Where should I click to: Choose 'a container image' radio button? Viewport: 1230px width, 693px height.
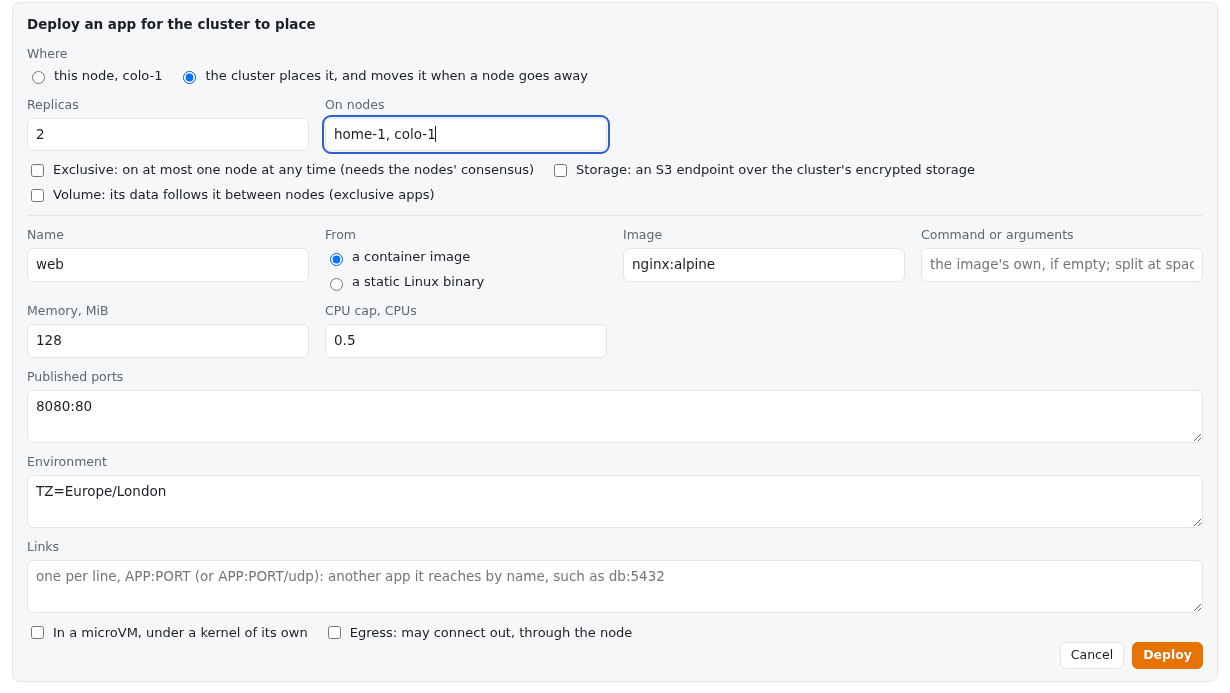tap(336, 259)
